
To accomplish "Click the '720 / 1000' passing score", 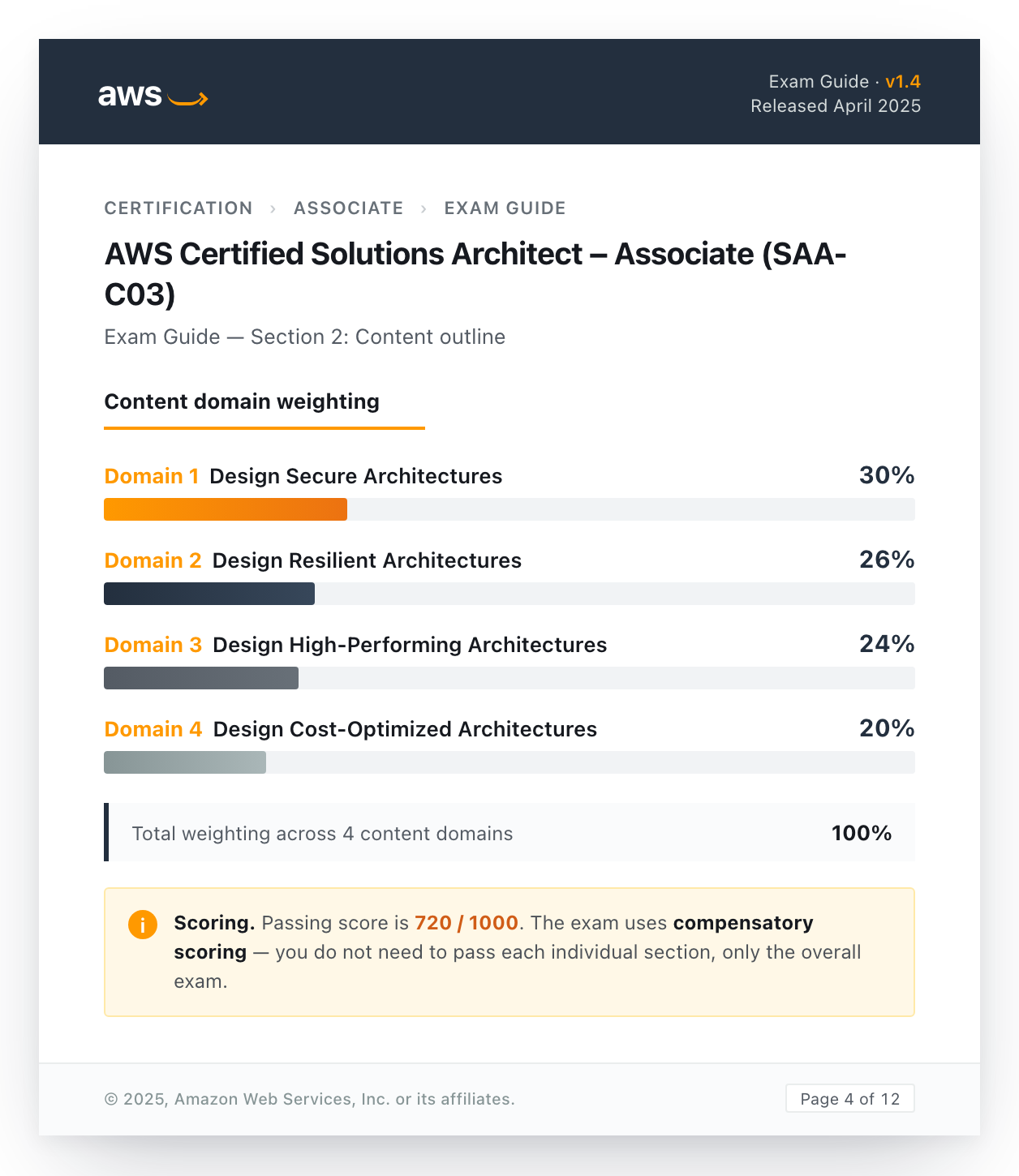I will 467,923.
